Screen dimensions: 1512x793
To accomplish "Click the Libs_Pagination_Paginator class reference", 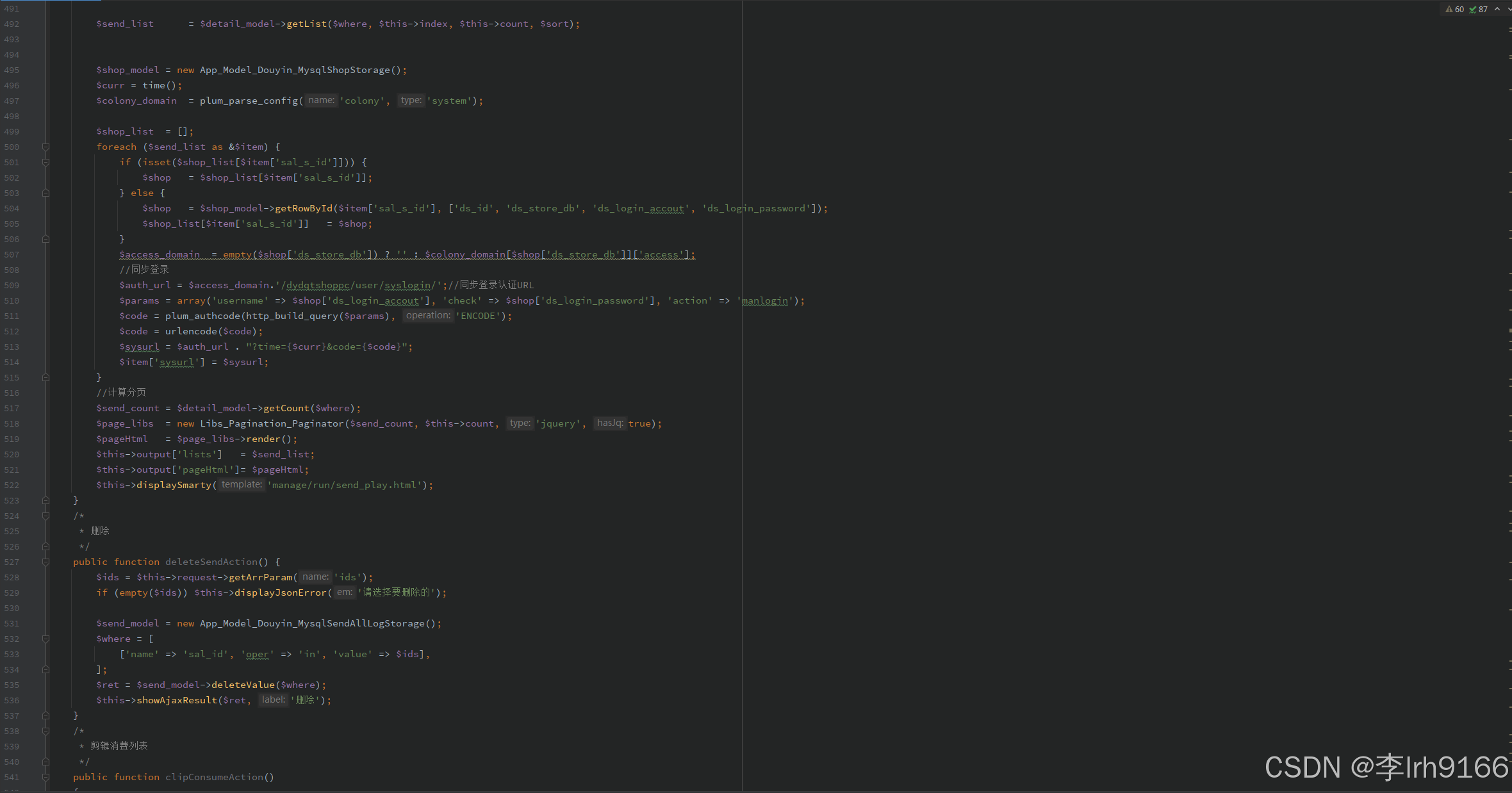I will pyautogui.click(x=272, y=423).
